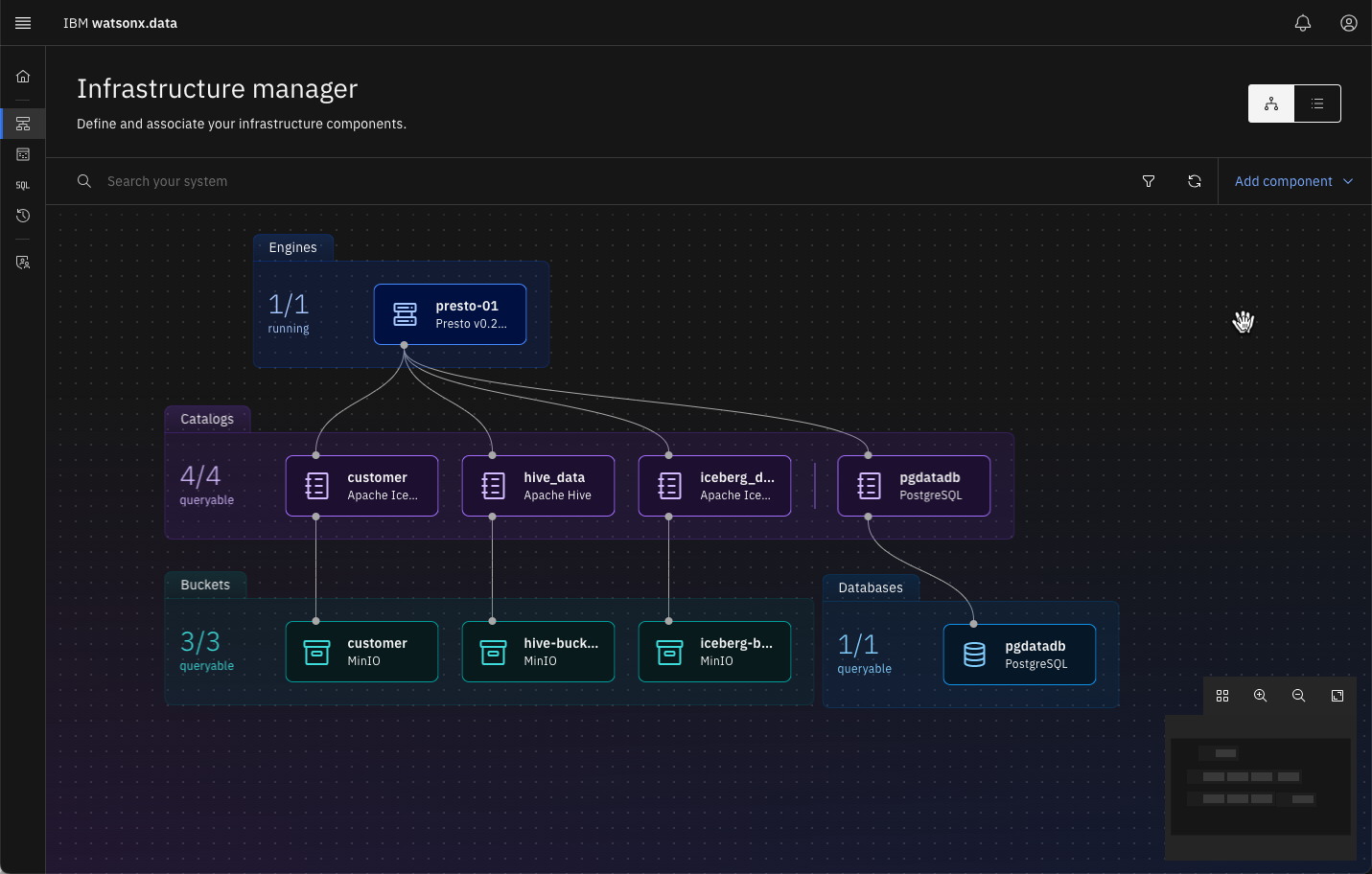Click the Infrastructure manager heading
The height and width of the screenshot is (874, 1372).
(217, 88)
